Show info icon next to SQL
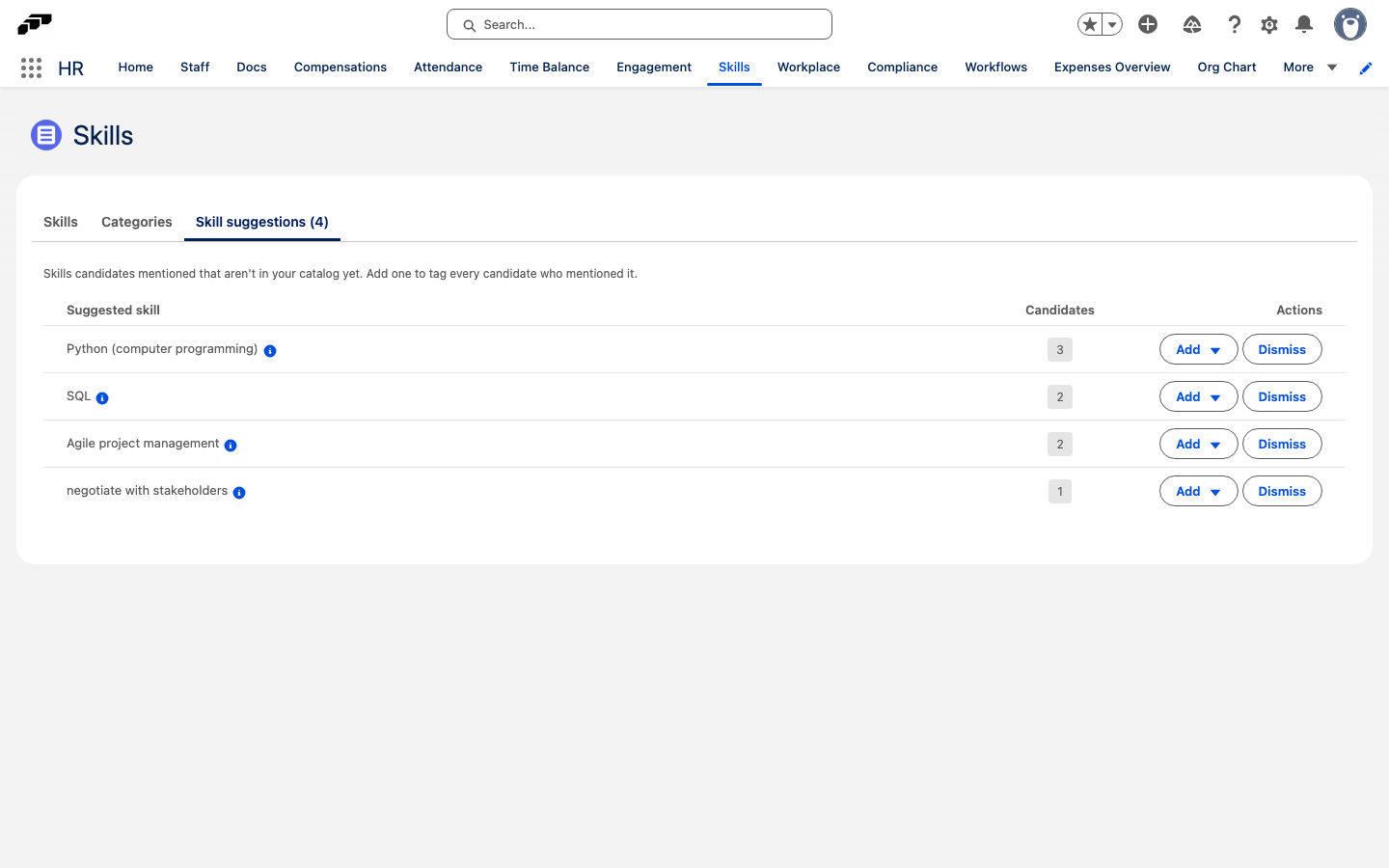 tap(102, 398)
